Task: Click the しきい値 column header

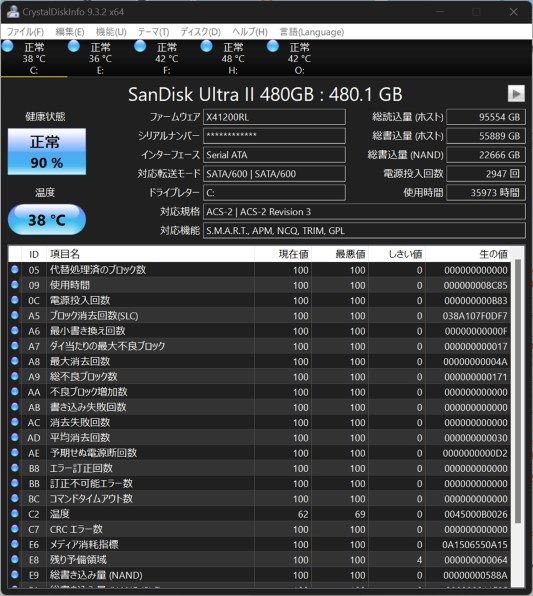Action: tap(397, 254)
